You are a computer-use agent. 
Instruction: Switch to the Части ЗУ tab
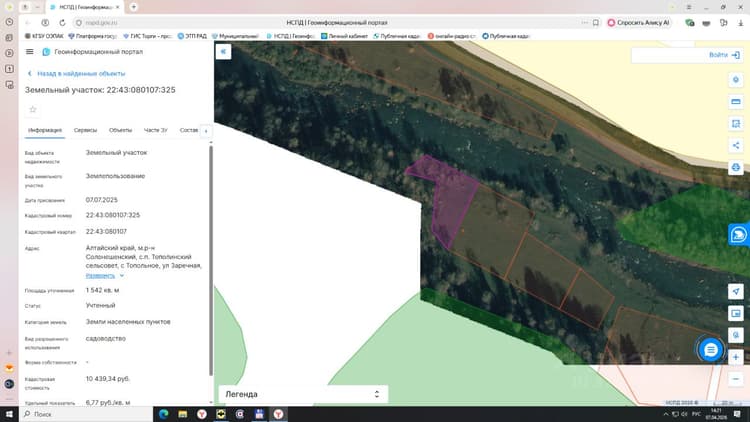point(155,130)
